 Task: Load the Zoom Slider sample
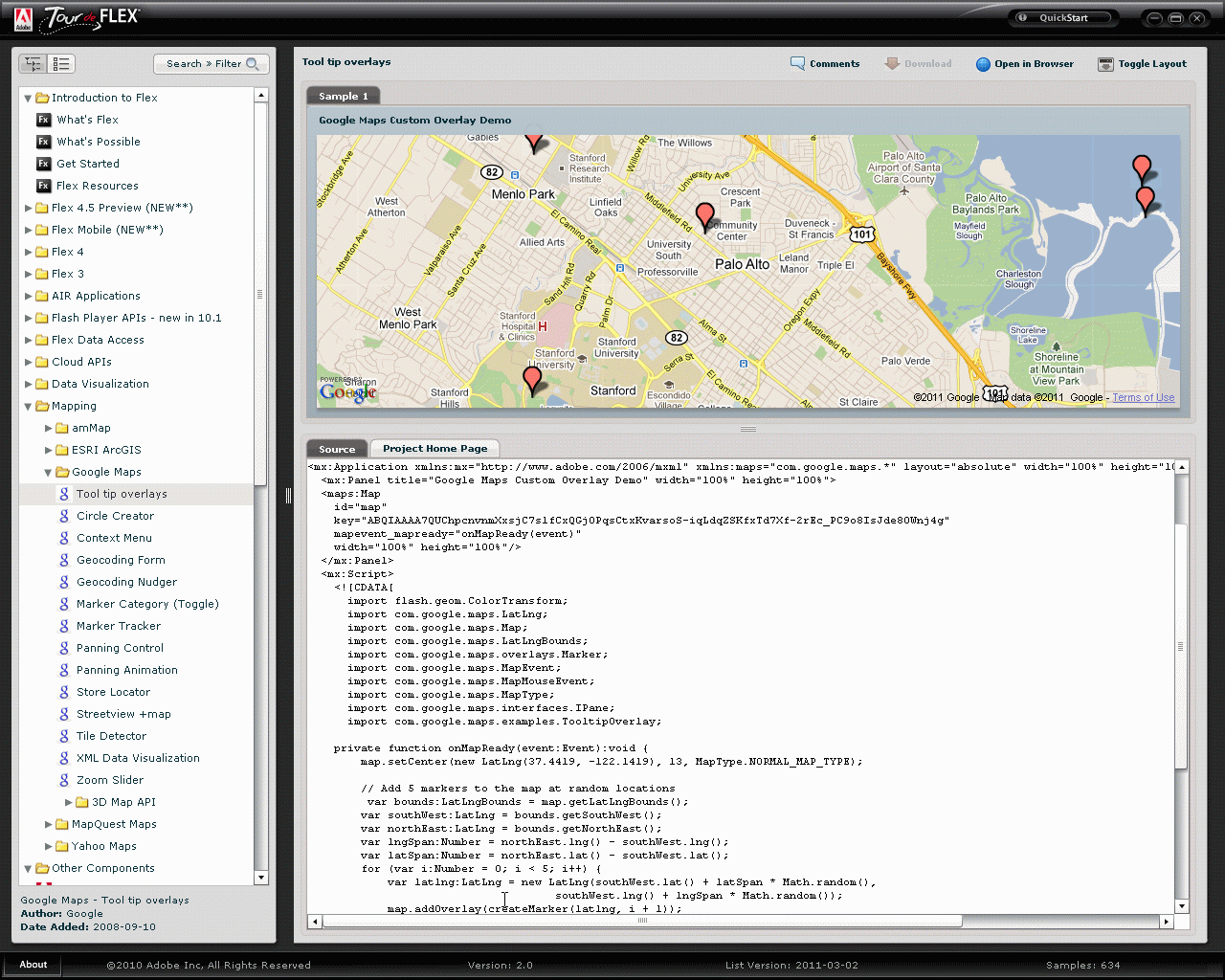pyautogui.click(x=110, y=780)
